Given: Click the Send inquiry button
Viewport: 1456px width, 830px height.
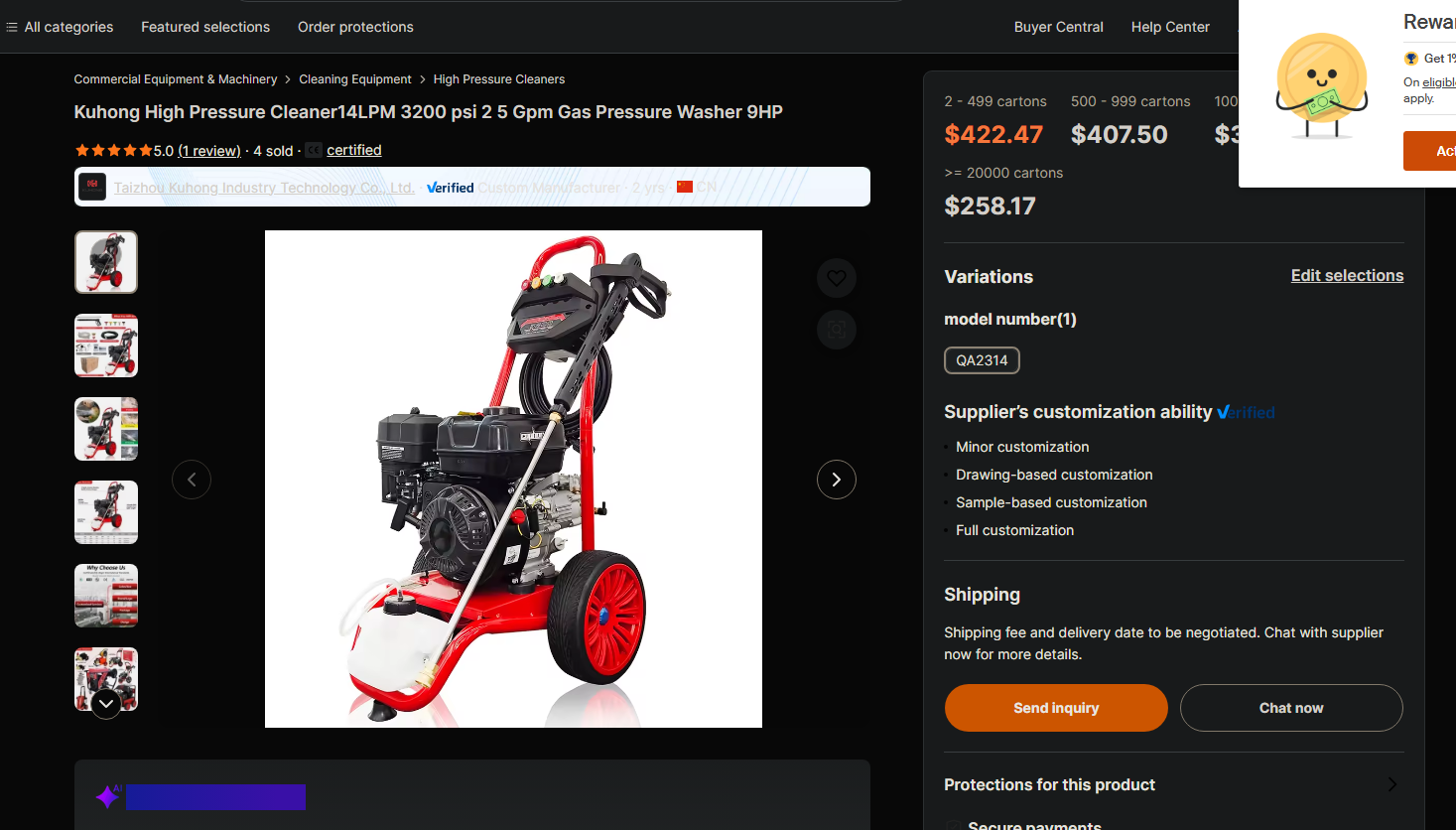Looking at the screenshot, I should [1056, 708].
